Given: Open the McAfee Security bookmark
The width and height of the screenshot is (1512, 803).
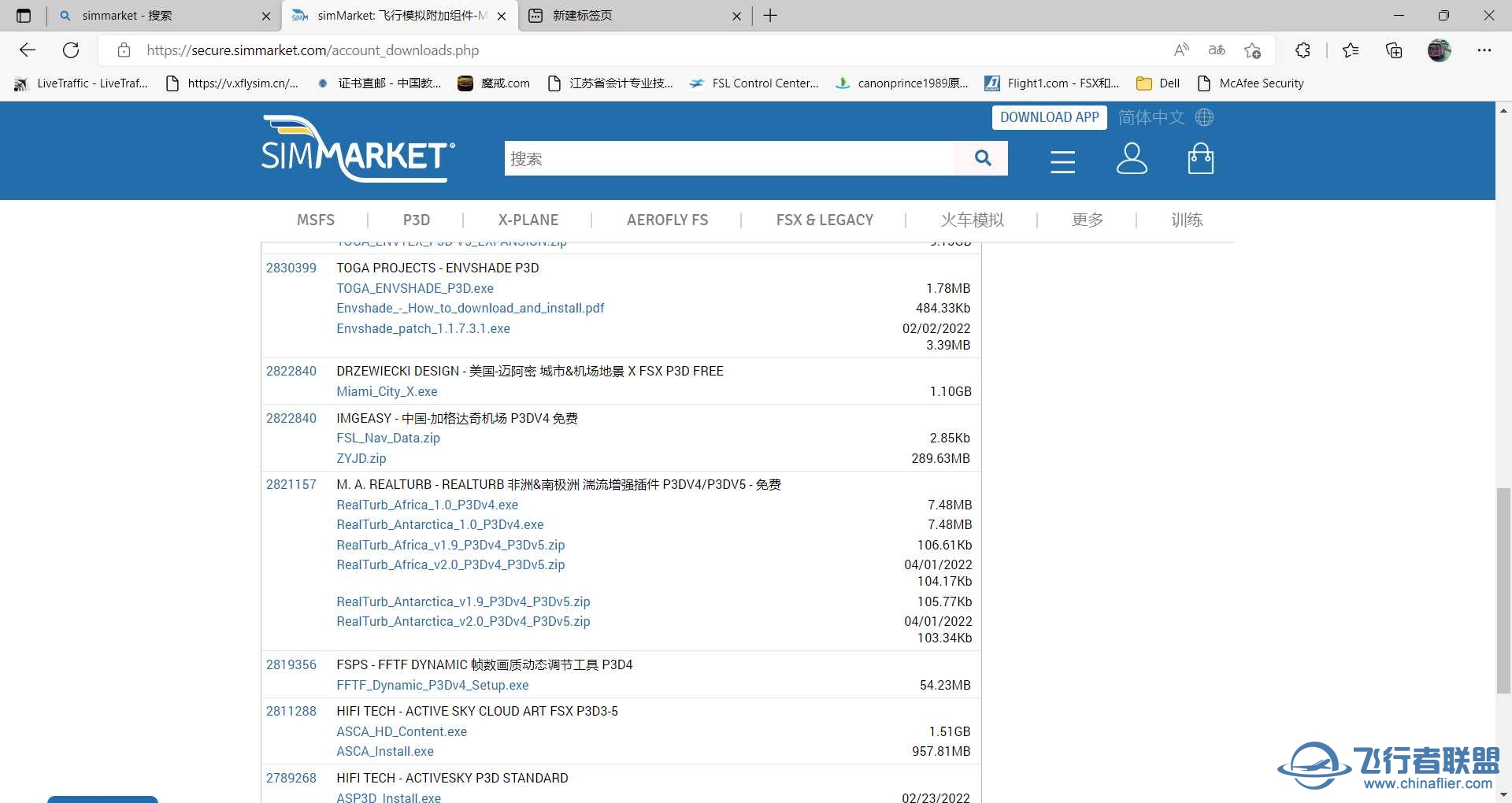Looking at the screenshot, I should (1250, 83).
